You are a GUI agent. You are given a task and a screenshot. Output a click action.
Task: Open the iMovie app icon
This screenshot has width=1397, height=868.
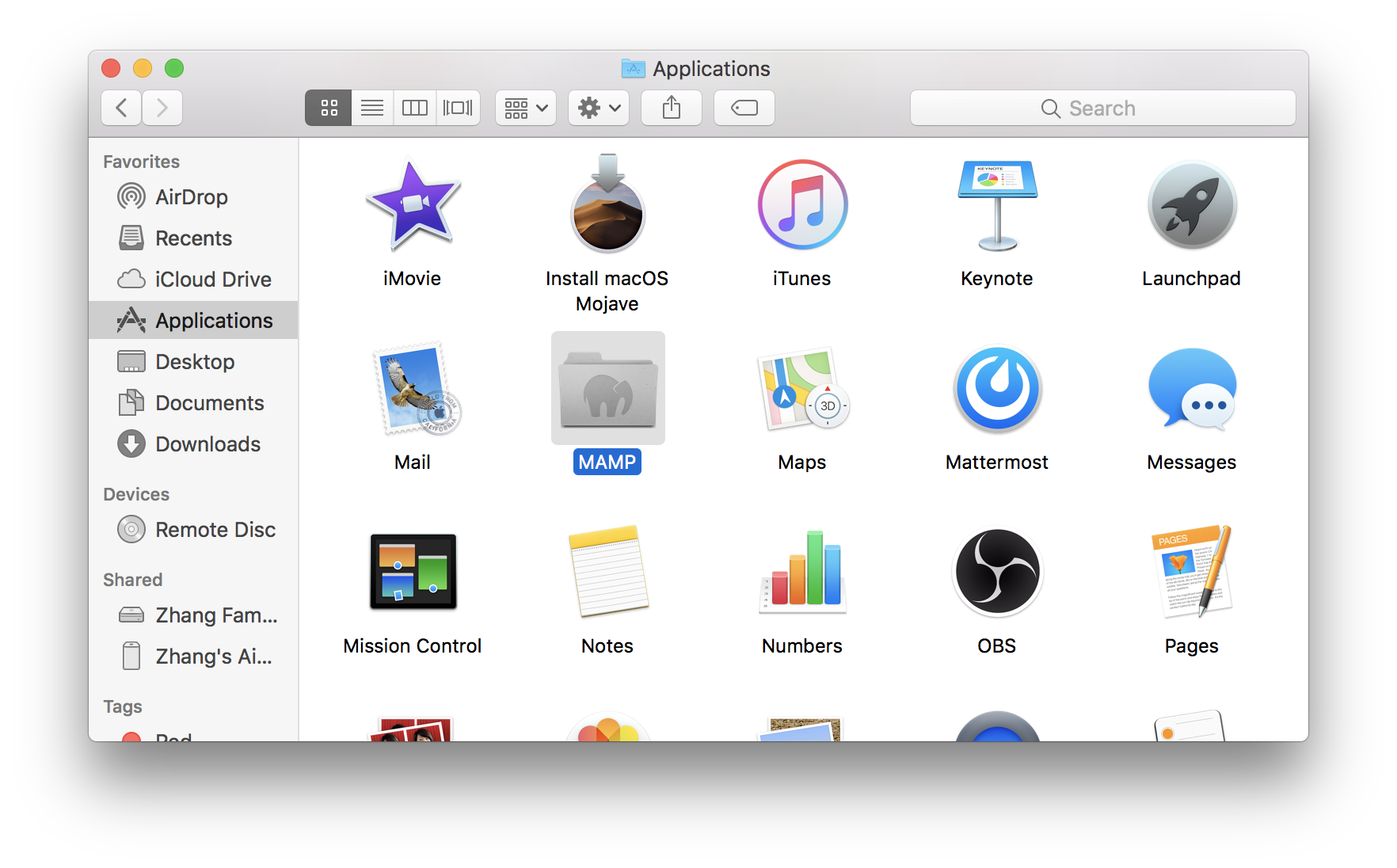click(x=413, y=205)
